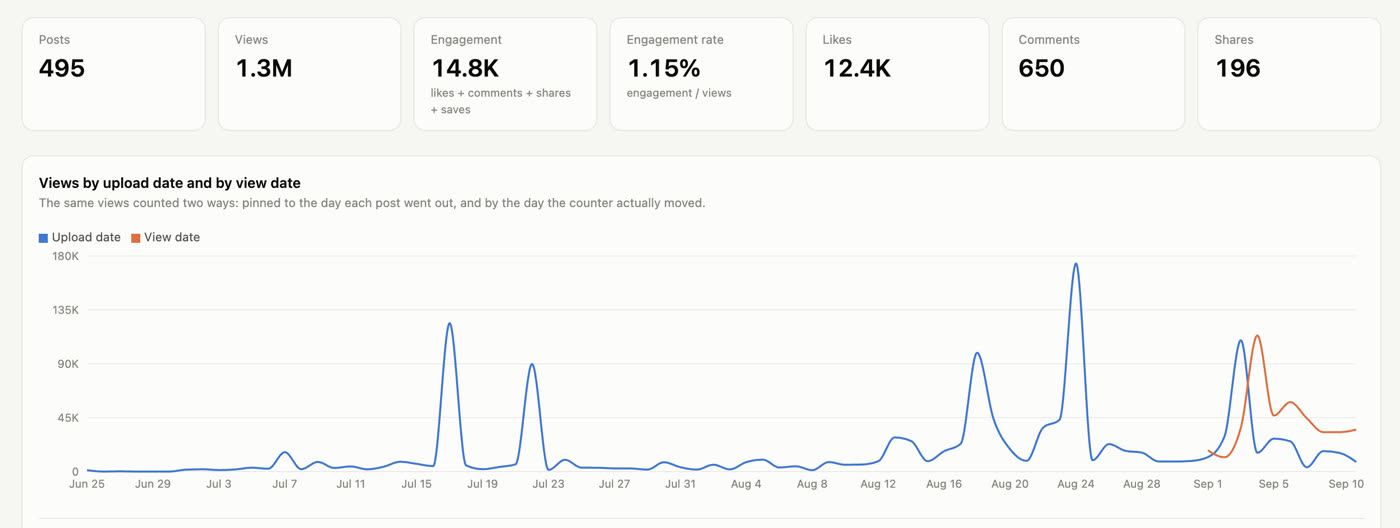The width and height of the screenshot is (1400, 528).
Task: Click the 196 shares value
Action: [1238, 69]
